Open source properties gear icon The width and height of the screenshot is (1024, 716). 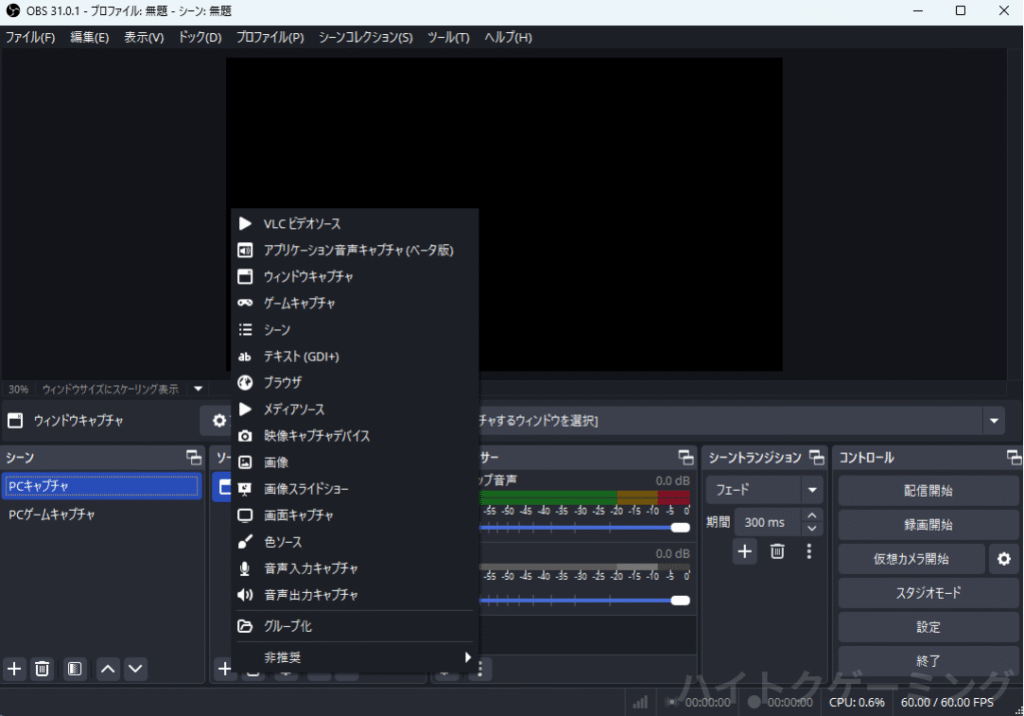pos(220,421)
